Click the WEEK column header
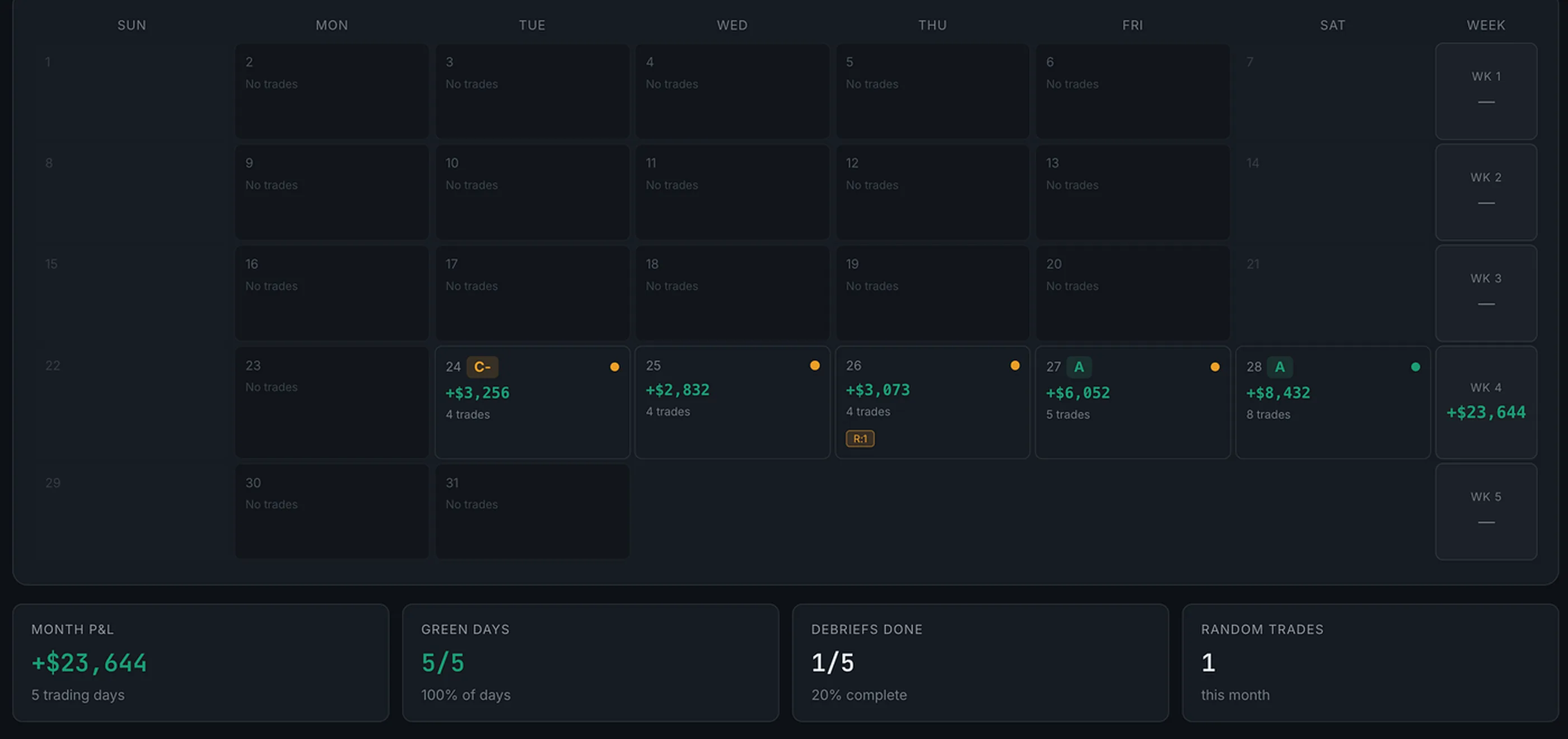 point(1486,25)
